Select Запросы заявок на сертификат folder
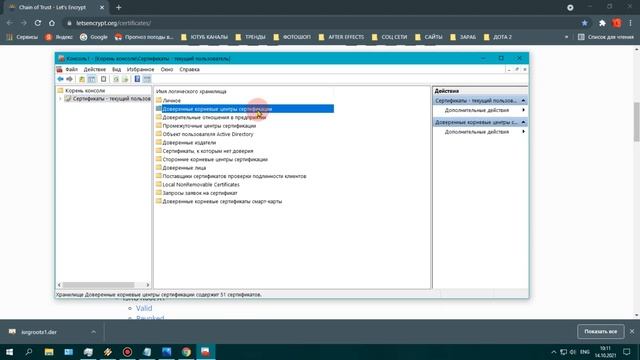Image resolution: width=640 pixels, height=360 pixels. tap(196, 193)
